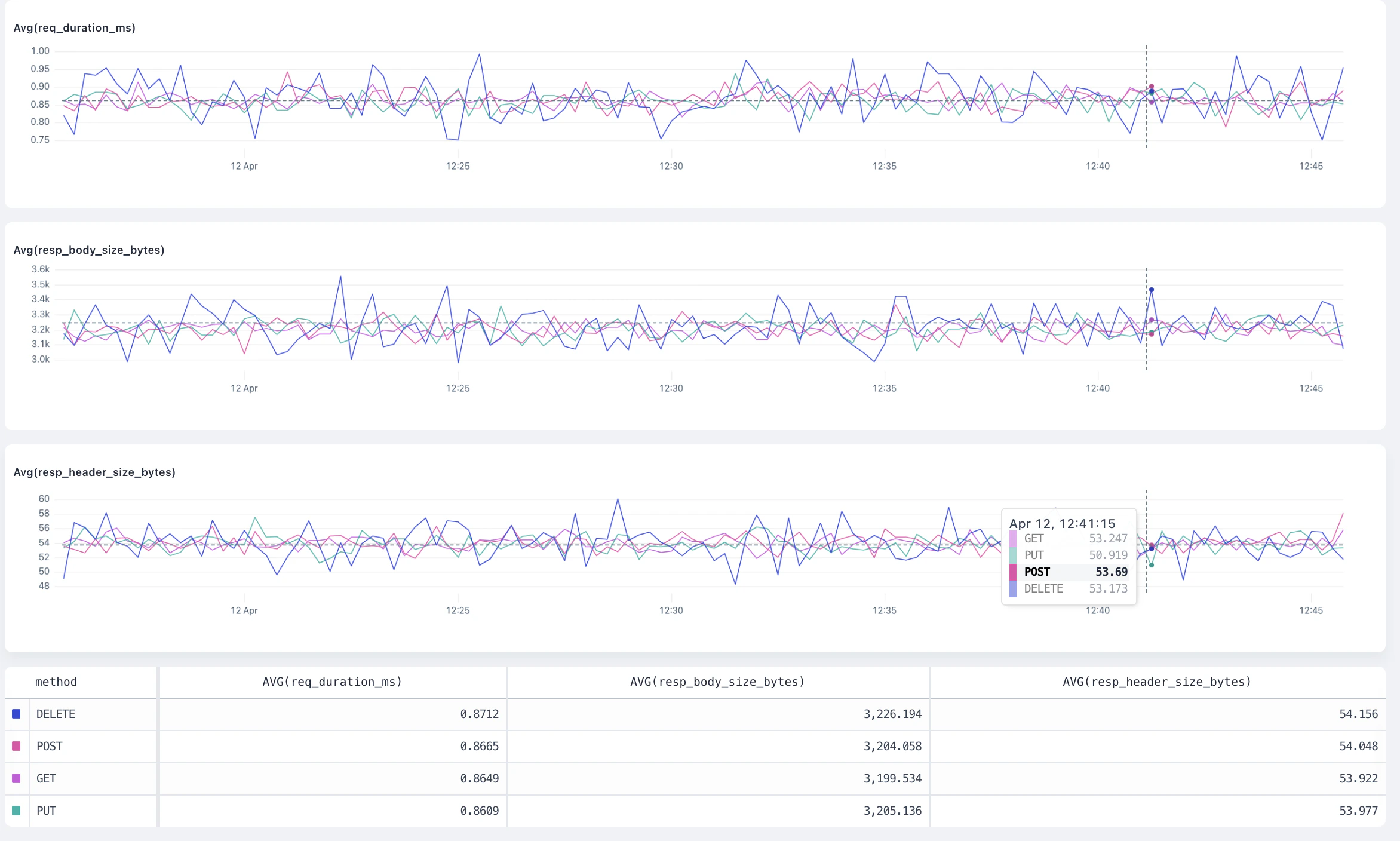Viewport: 1400px width, 841px height.
Task: Click the POST value 53.69 in the tooltip
Action: (x=1112, y=572)
